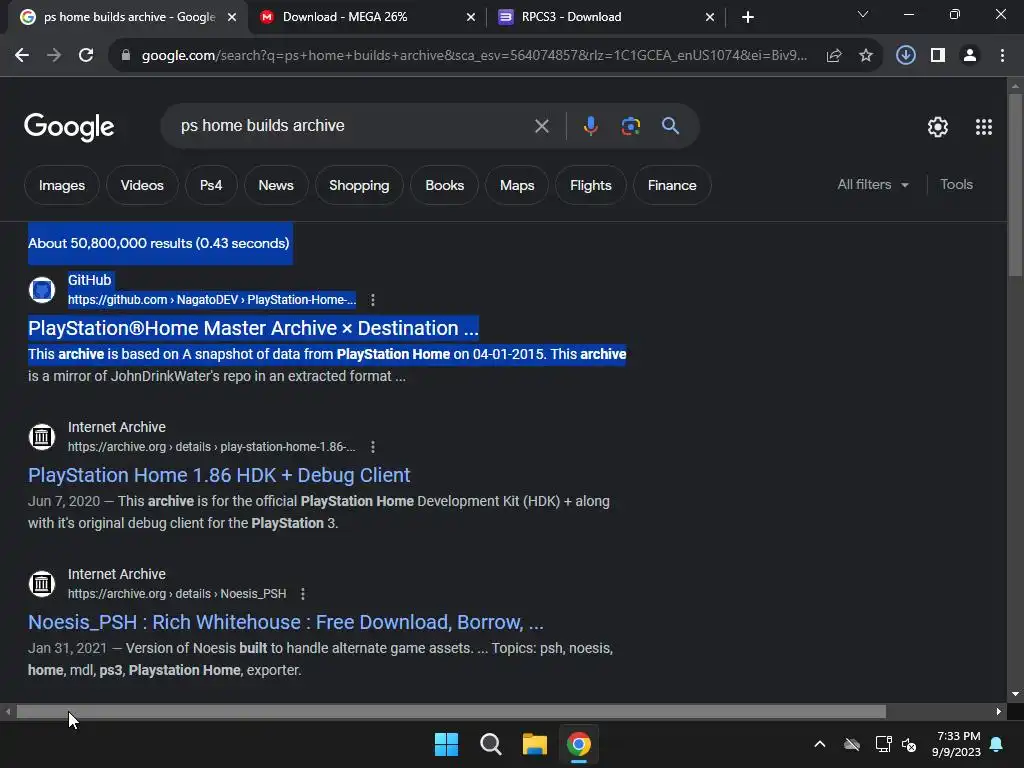Filter results by News
The width and height of the screenshot is (1024, 768).
[x=276, y=185]
